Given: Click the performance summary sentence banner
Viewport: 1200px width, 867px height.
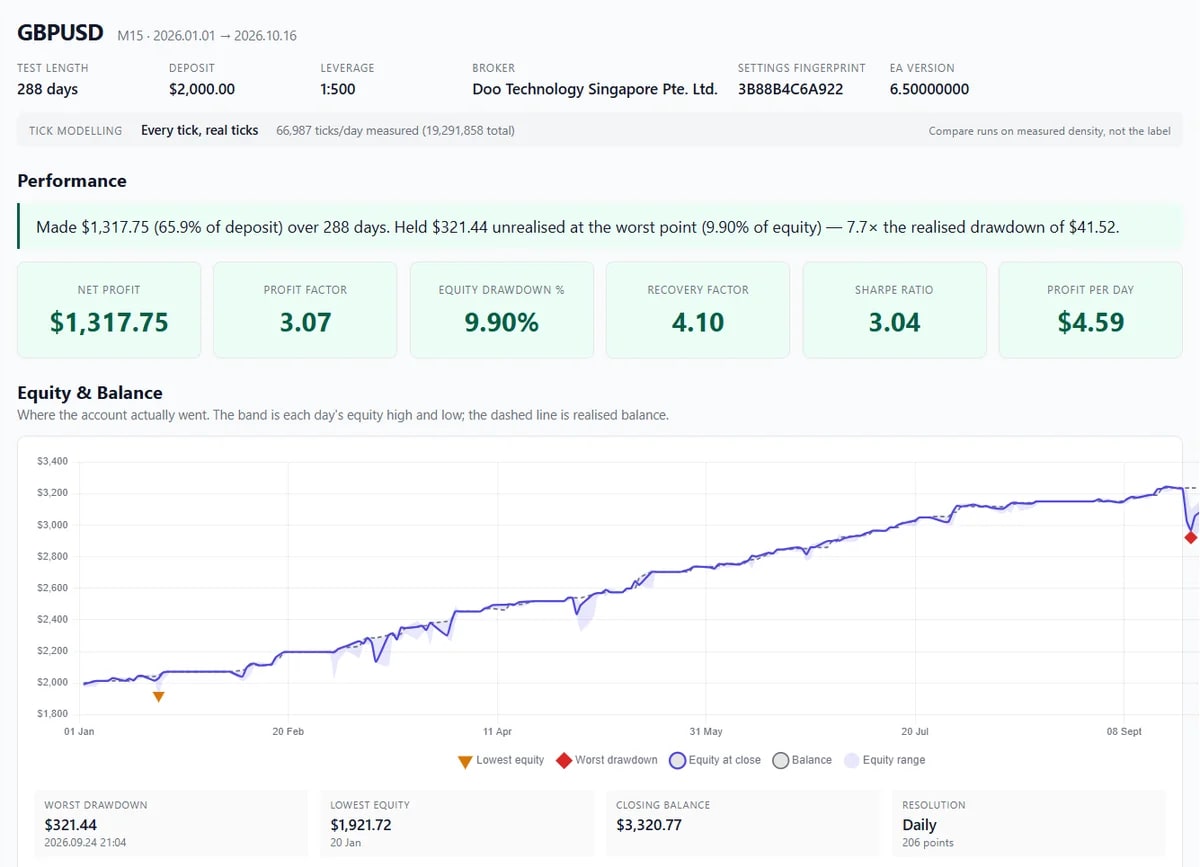Looking at the screenshot, I should (600, 227).
